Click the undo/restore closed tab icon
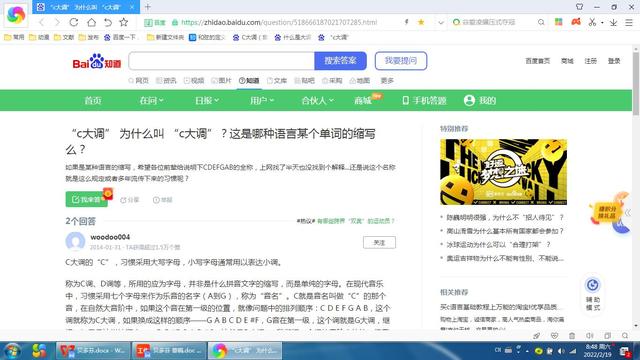Image resolution: width=640 pixels, height=360 pixels. point(108,22)
